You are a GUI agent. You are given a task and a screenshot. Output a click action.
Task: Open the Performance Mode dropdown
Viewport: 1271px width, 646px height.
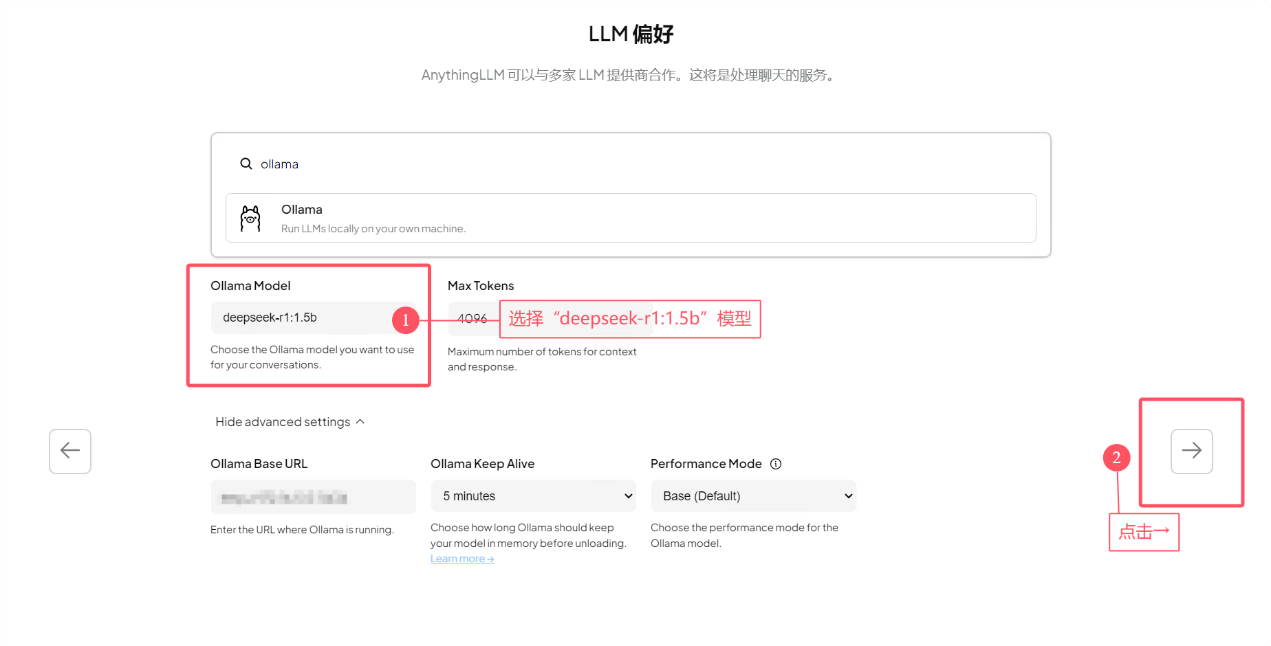753,496
